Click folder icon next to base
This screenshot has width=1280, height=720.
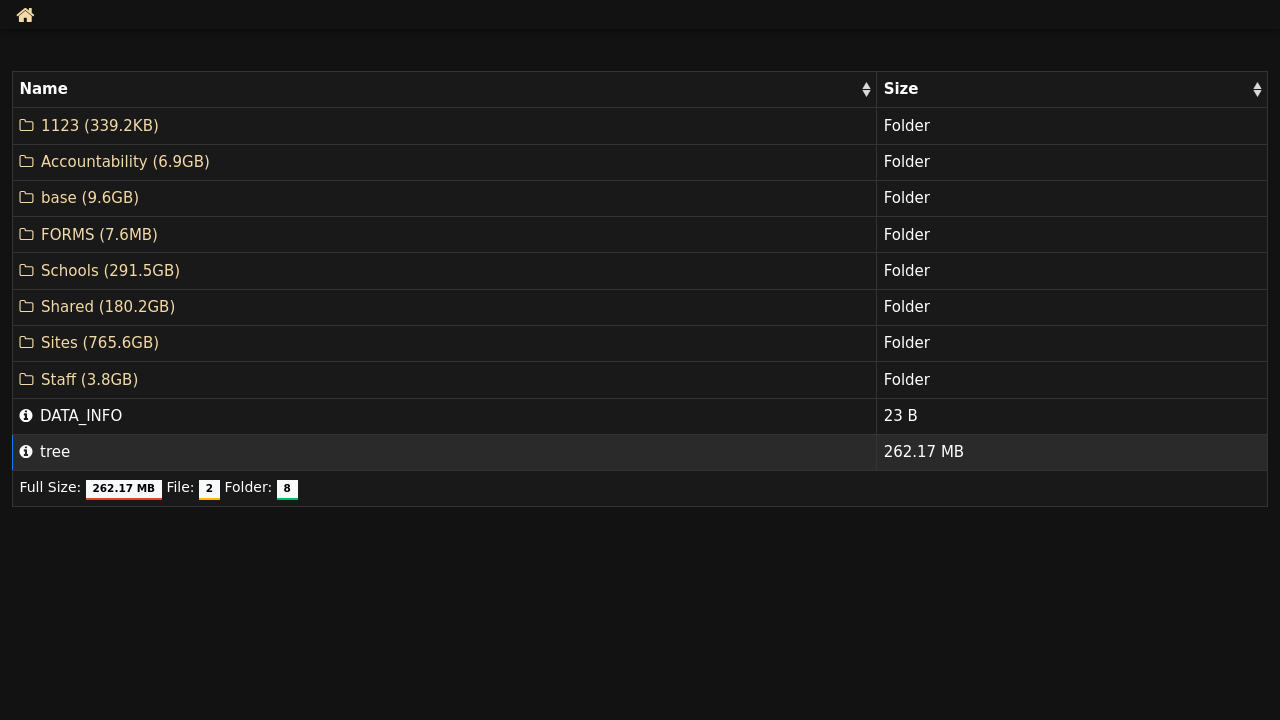tap(27, 198)
